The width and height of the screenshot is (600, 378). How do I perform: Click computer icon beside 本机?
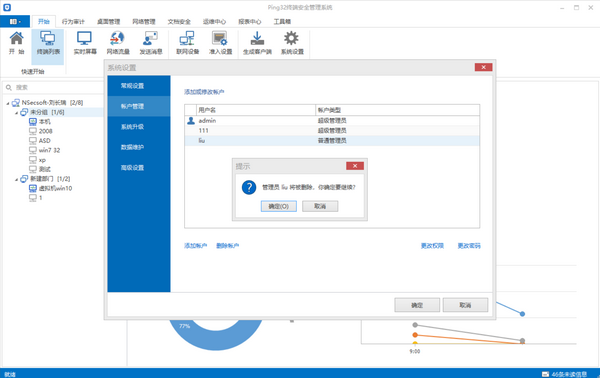point(33,122)
